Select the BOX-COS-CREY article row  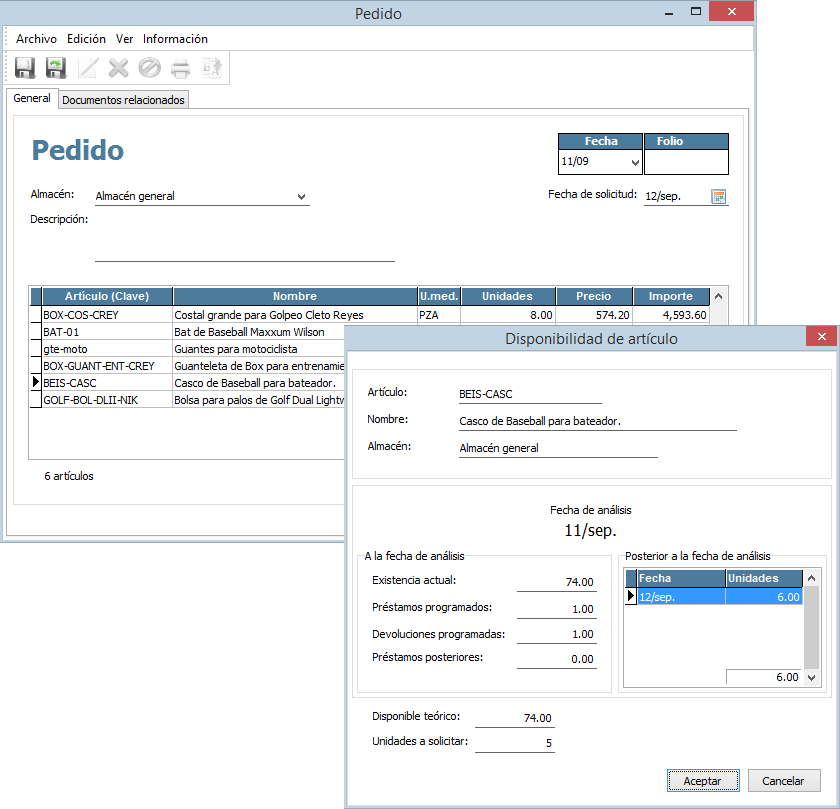pos(105,314)
